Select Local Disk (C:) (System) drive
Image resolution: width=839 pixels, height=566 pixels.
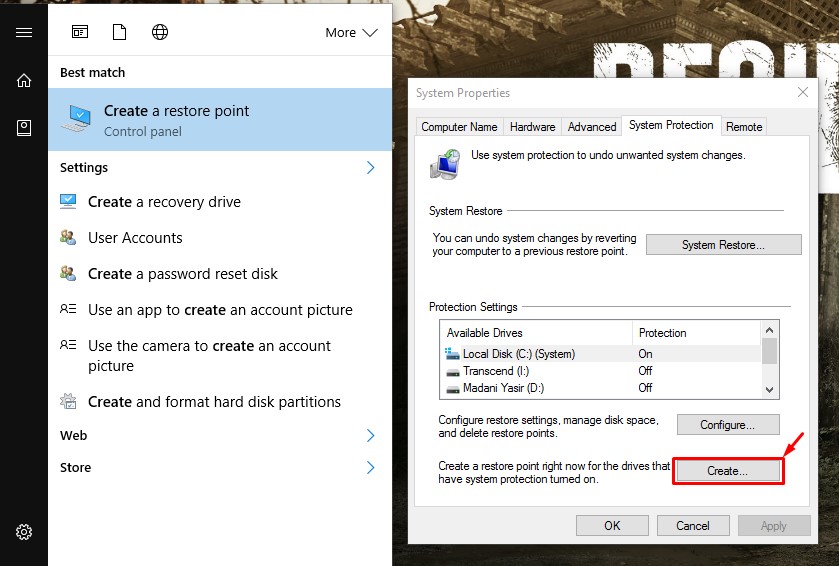pos(600,354)
